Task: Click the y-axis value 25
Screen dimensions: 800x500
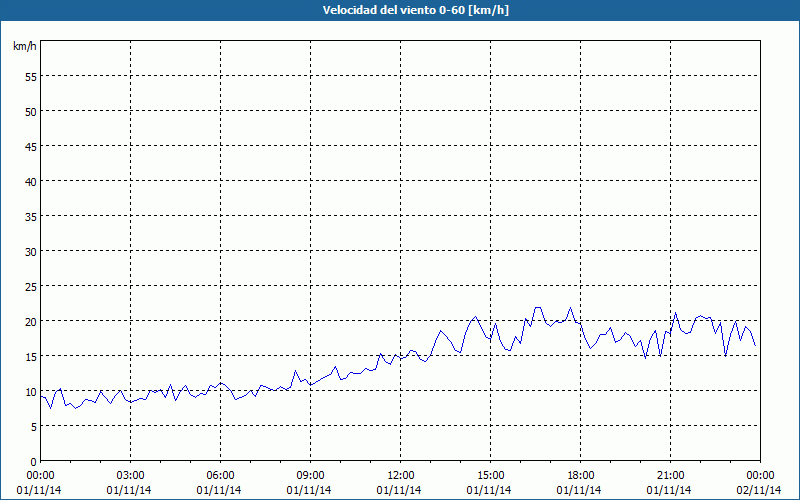Action: click(31, 286)
